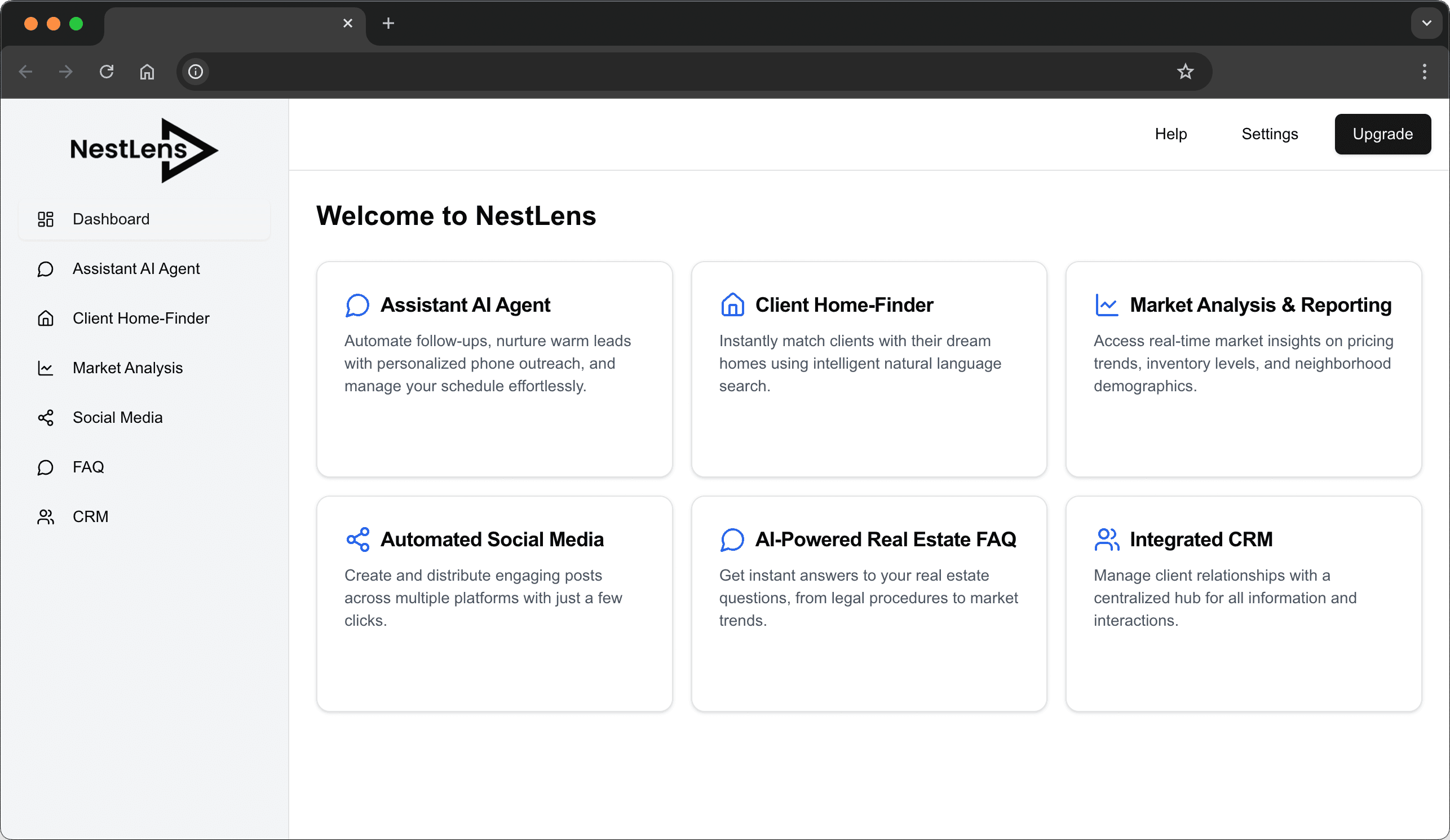Click the Welcome to NestLens heading

click(x=456, y=216)
